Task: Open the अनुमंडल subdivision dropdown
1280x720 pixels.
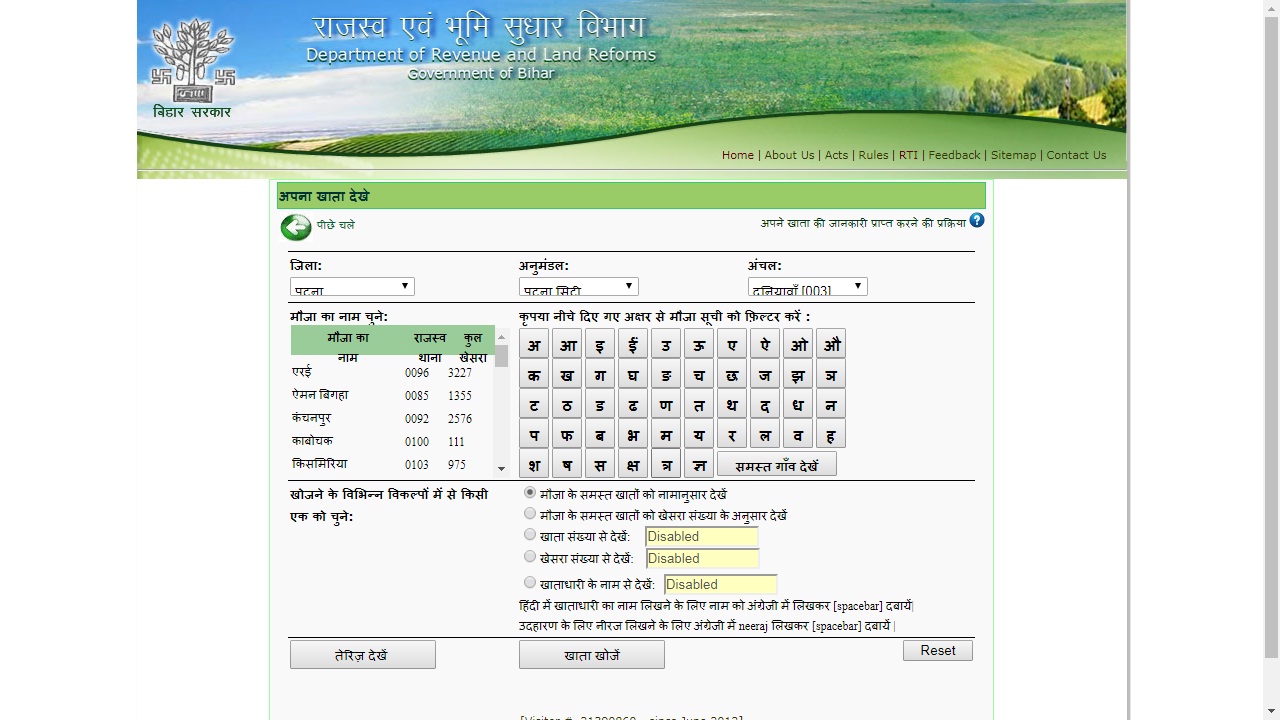Action: click(x=578, y=287)
